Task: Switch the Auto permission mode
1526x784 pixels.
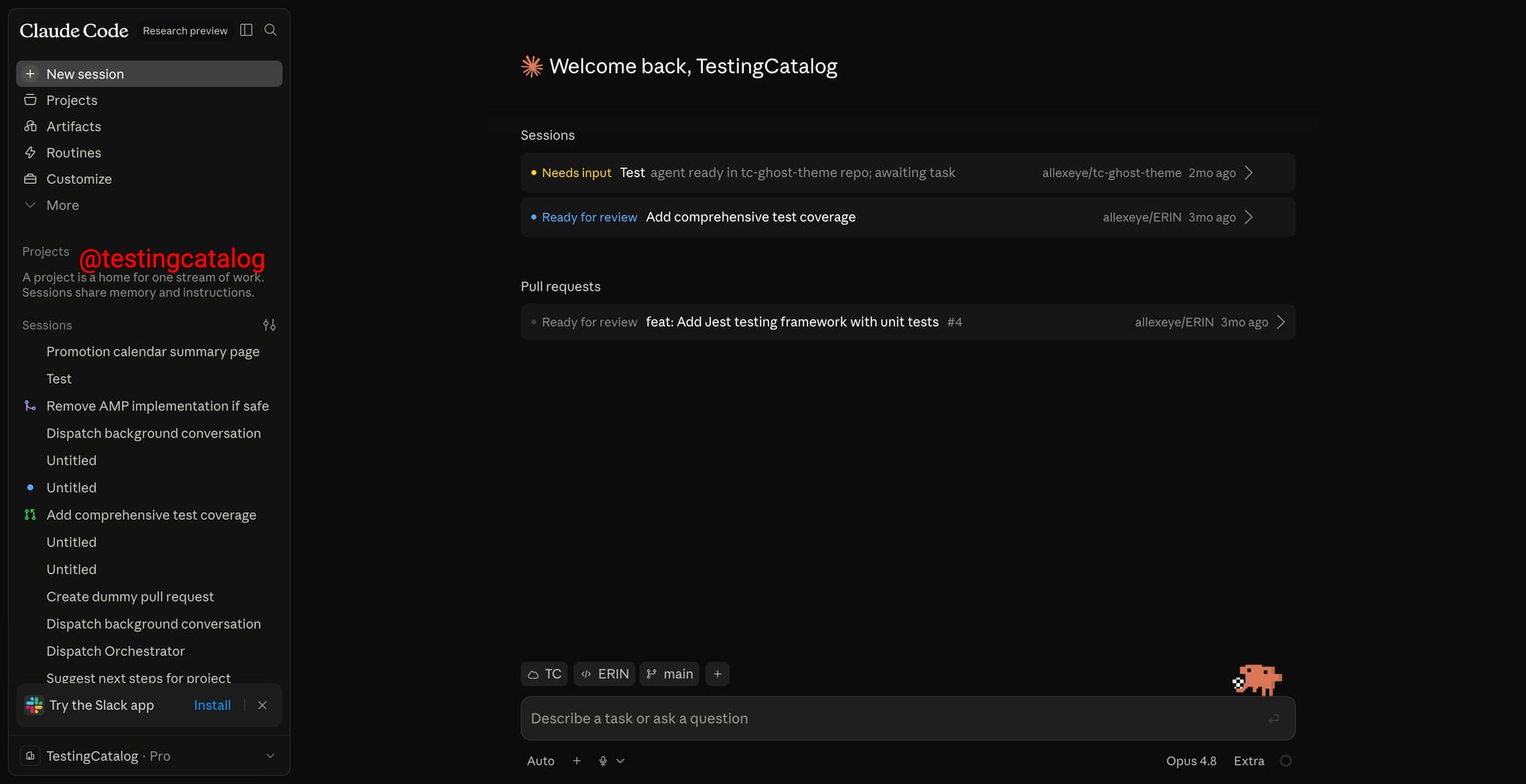Action: (540, 761)
